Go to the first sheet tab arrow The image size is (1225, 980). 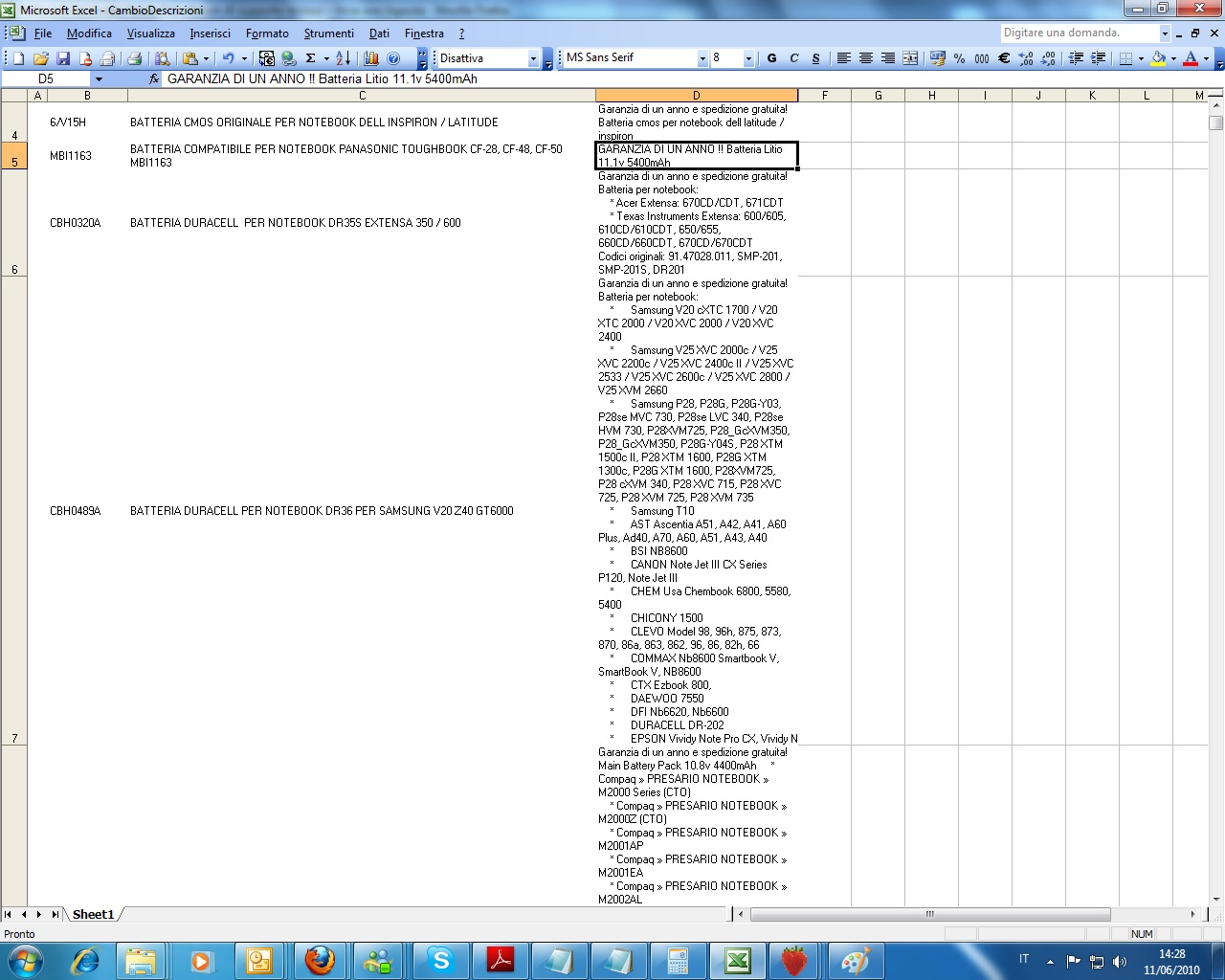[8, 915]
